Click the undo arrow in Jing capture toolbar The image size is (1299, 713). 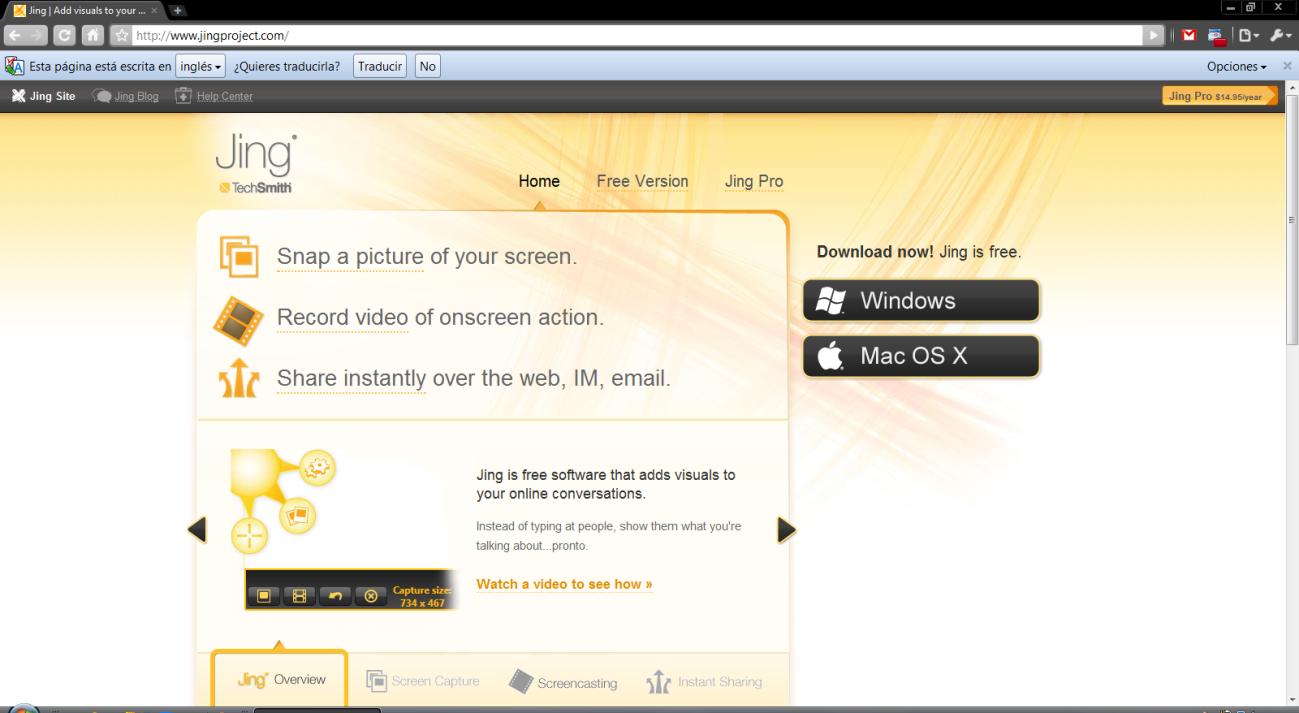[x=335, y=596]
